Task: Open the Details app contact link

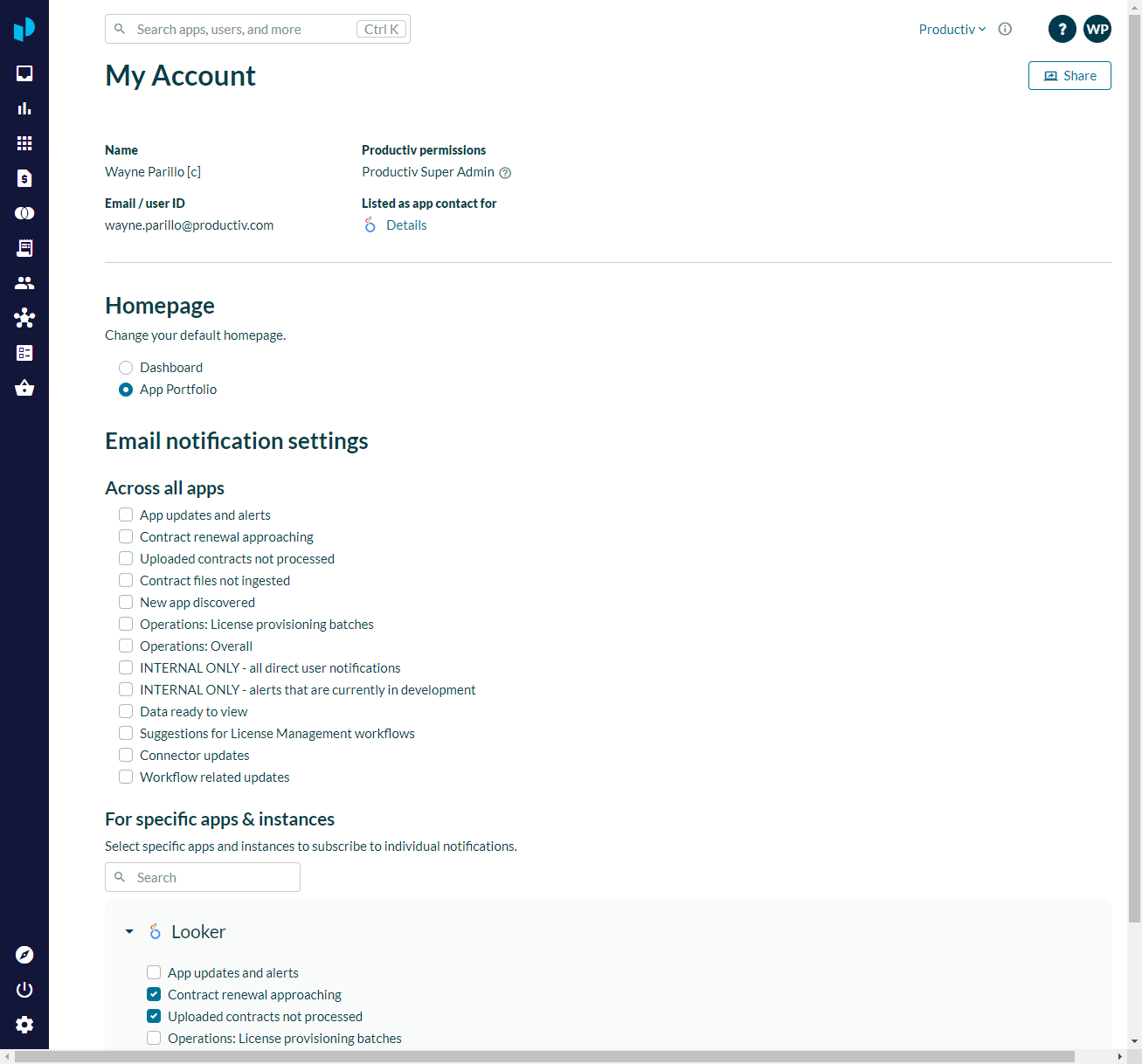Action: coord(406,225)
